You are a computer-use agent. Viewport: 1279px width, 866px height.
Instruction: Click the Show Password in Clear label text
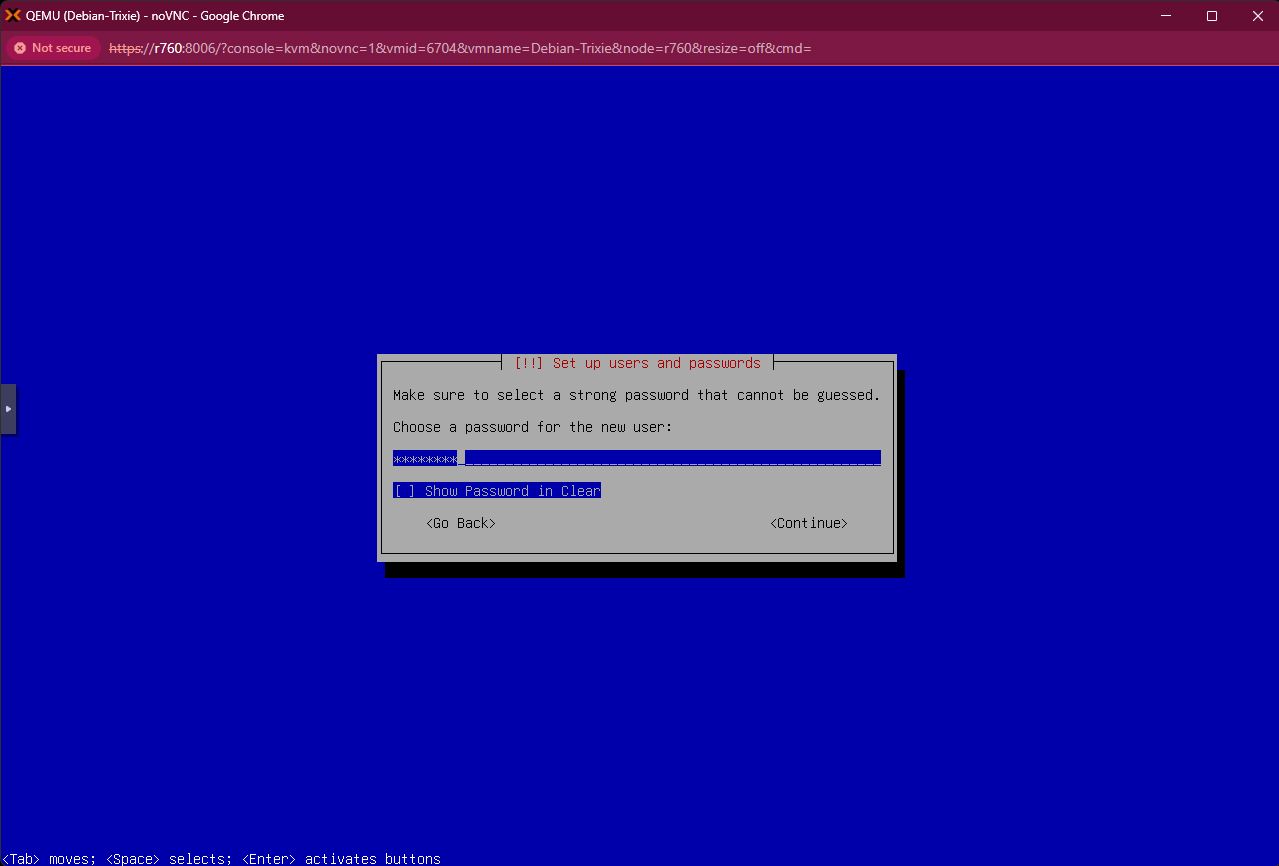512,491
